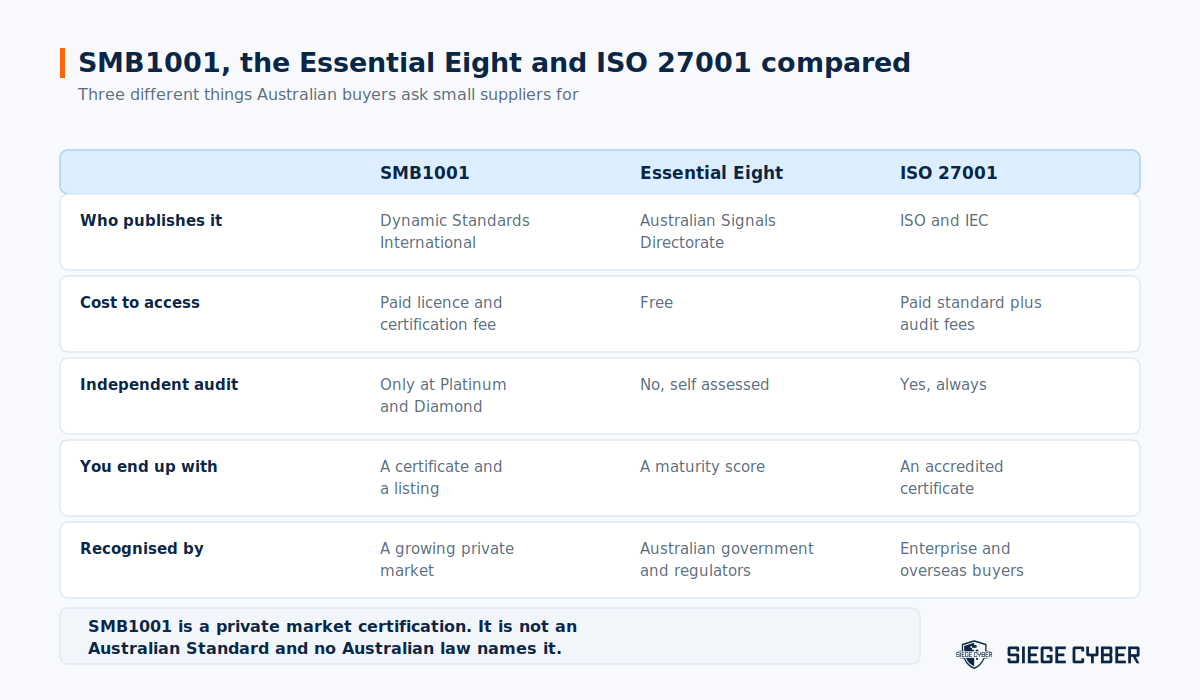Viewport: 1200px width, 700px height.
Task: Click 'Only at Platinum and Diamond' cell
Action: coord(443,396)
